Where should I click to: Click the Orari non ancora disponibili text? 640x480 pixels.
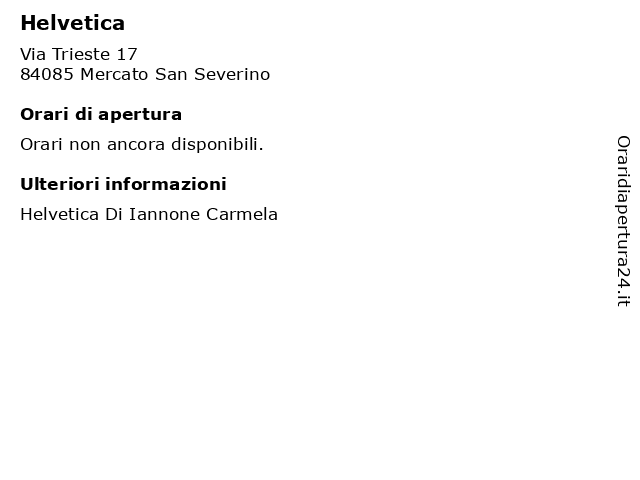[x=142, y=144]
